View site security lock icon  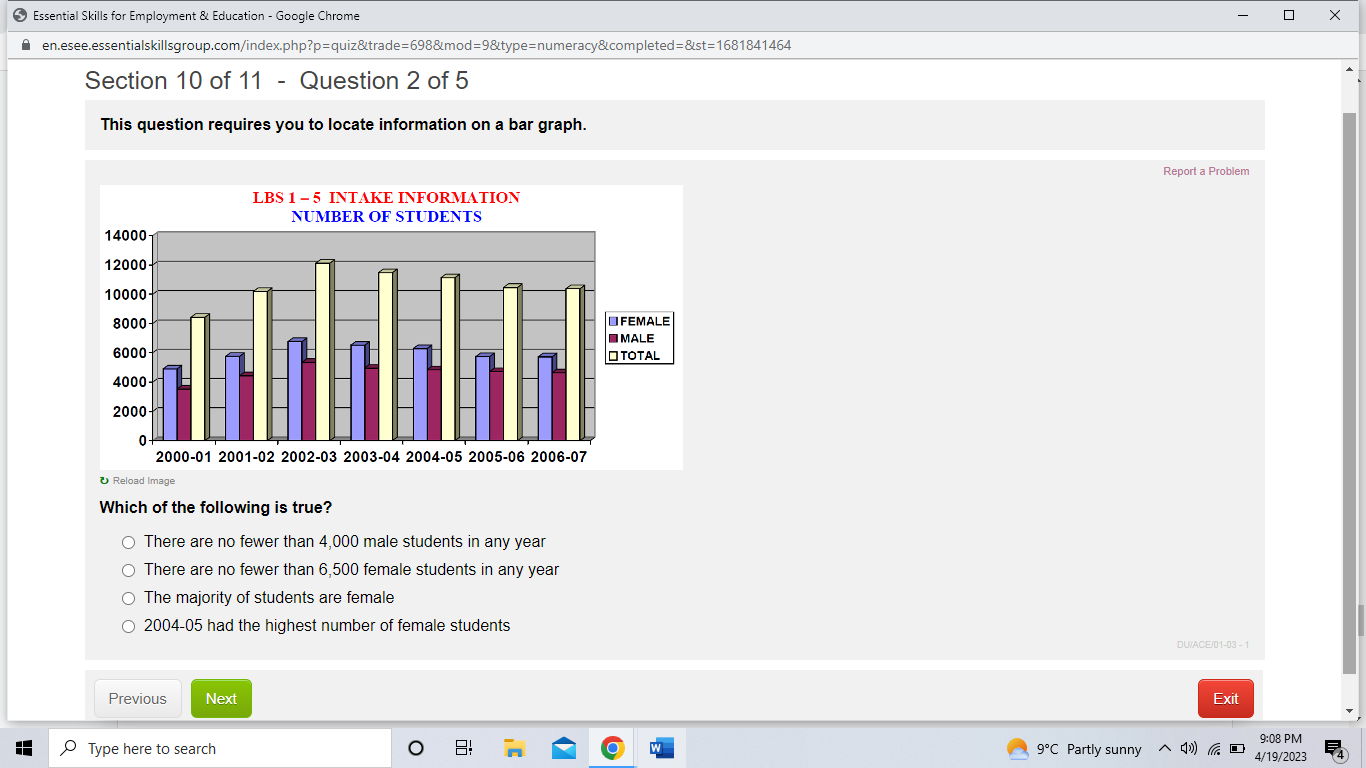coord(26,45)
